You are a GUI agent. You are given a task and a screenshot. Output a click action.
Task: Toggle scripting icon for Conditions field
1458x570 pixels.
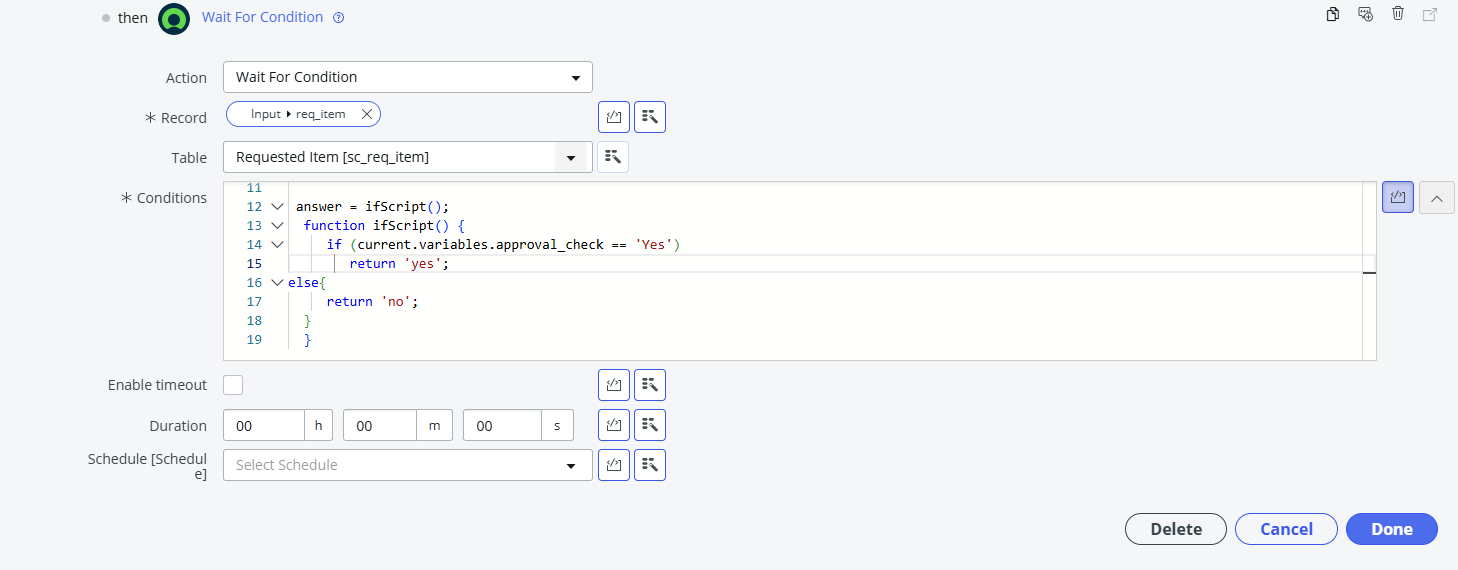point(1398,197)
